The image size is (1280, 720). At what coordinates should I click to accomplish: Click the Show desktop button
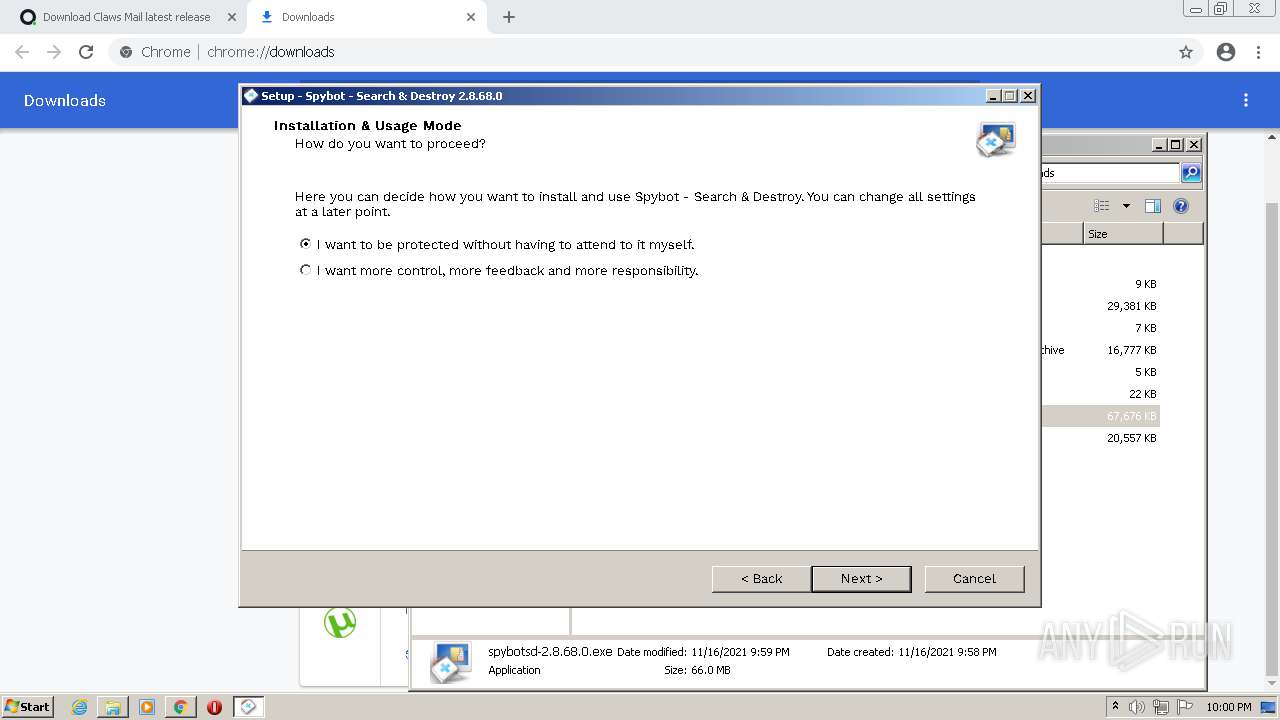point(1269,707)
